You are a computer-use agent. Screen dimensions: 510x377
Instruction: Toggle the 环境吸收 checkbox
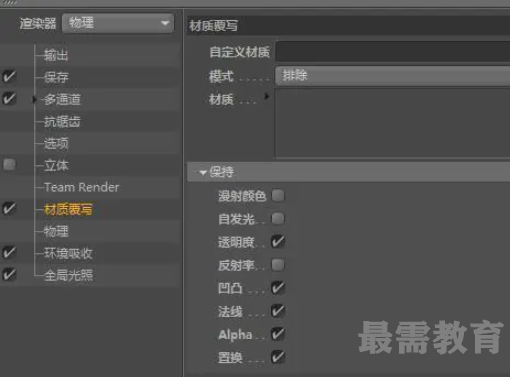pyautogui.click(x=9, y=252)
